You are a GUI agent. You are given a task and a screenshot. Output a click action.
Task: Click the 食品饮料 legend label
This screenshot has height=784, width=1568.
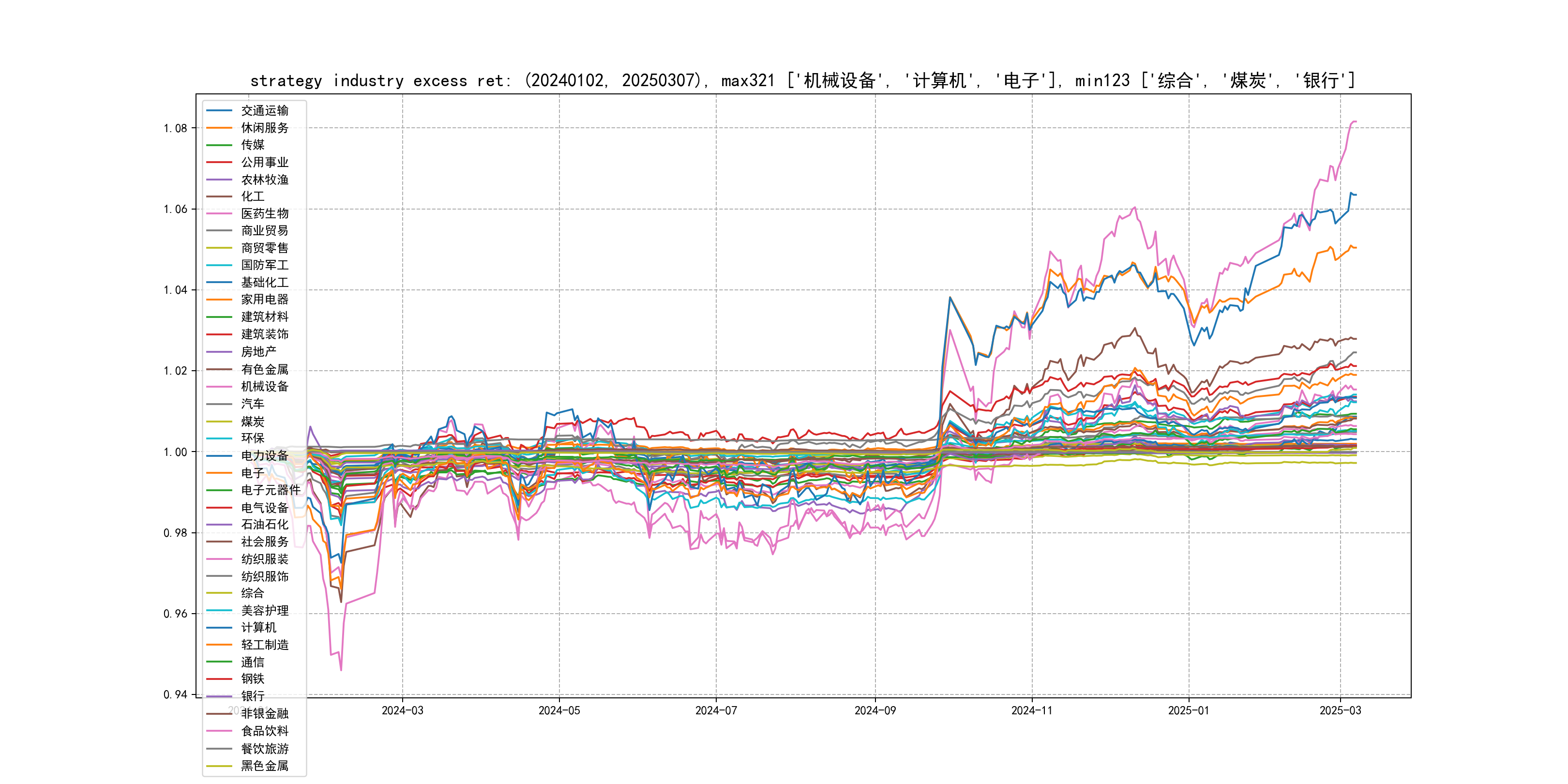coord(264,731)
